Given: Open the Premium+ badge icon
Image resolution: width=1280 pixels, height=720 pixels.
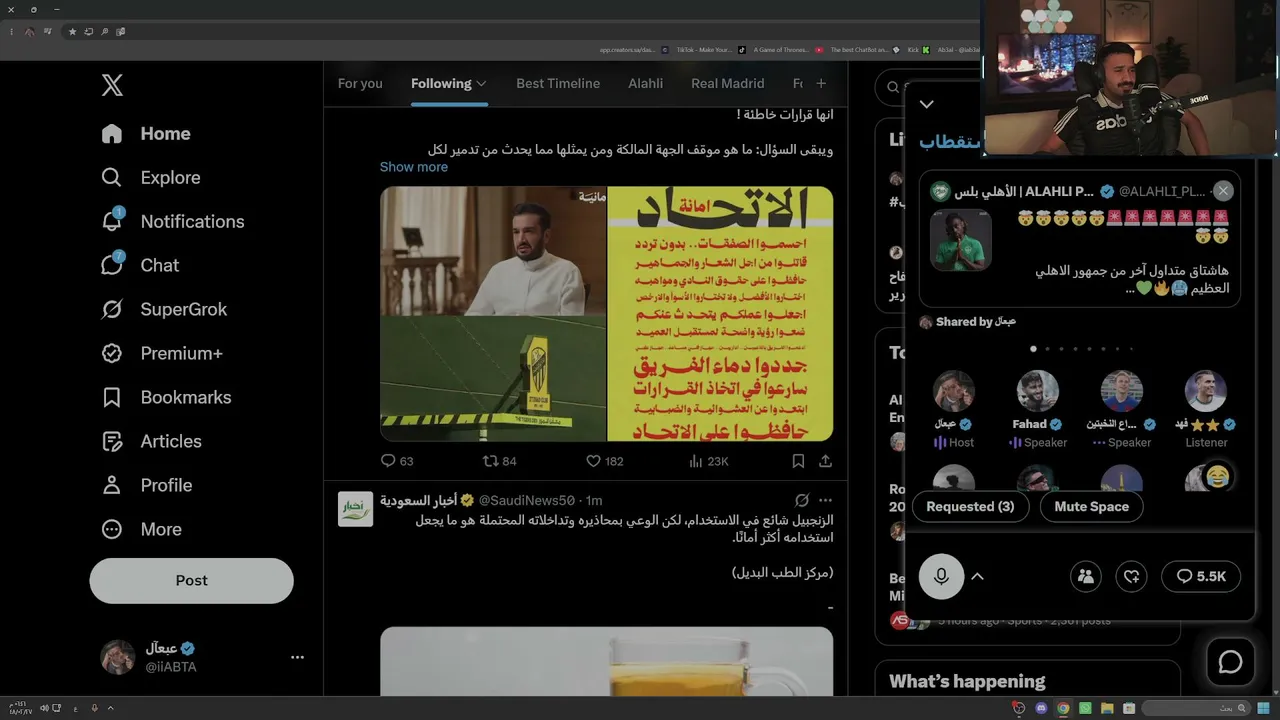Looking at the screenshot, I should point(112,354).
